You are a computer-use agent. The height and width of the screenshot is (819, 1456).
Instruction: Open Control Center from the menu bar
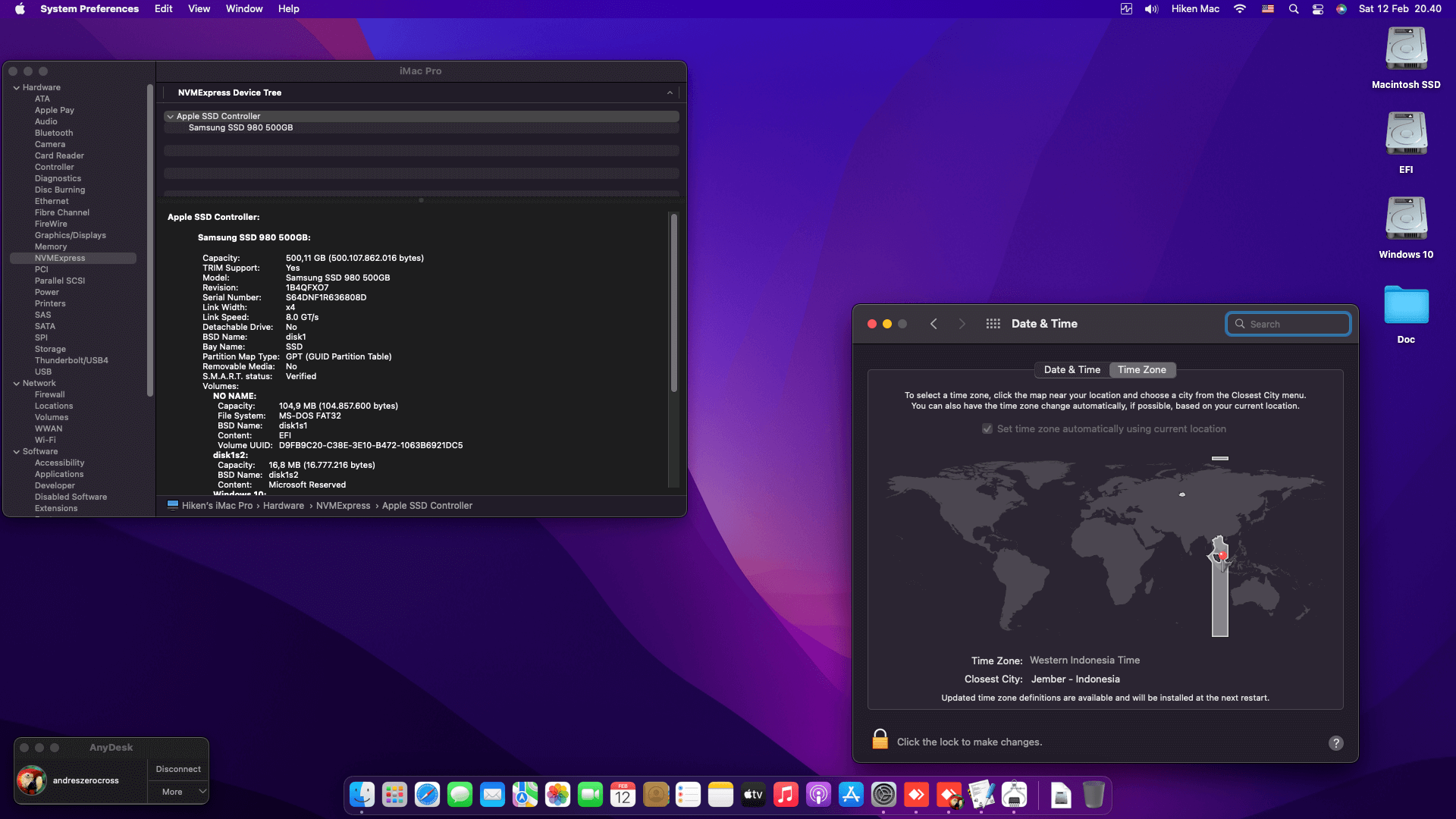pyautogui.click(x=1318, y=9)
